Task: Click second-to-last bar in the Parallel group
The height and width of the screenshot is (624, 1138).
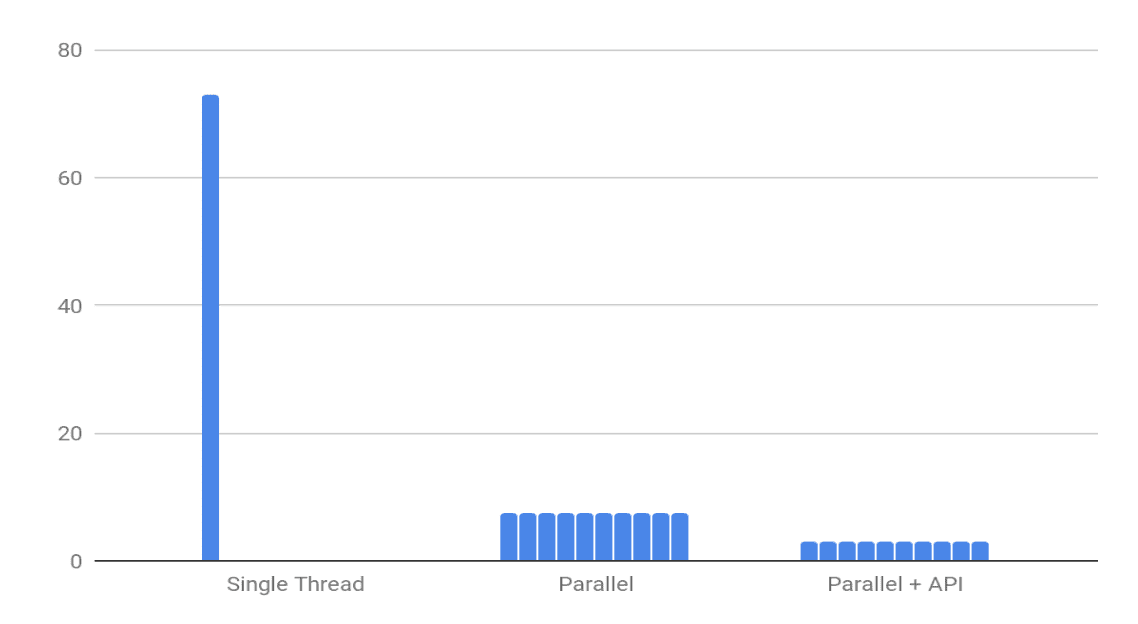Action: click(x=661, y=537)
